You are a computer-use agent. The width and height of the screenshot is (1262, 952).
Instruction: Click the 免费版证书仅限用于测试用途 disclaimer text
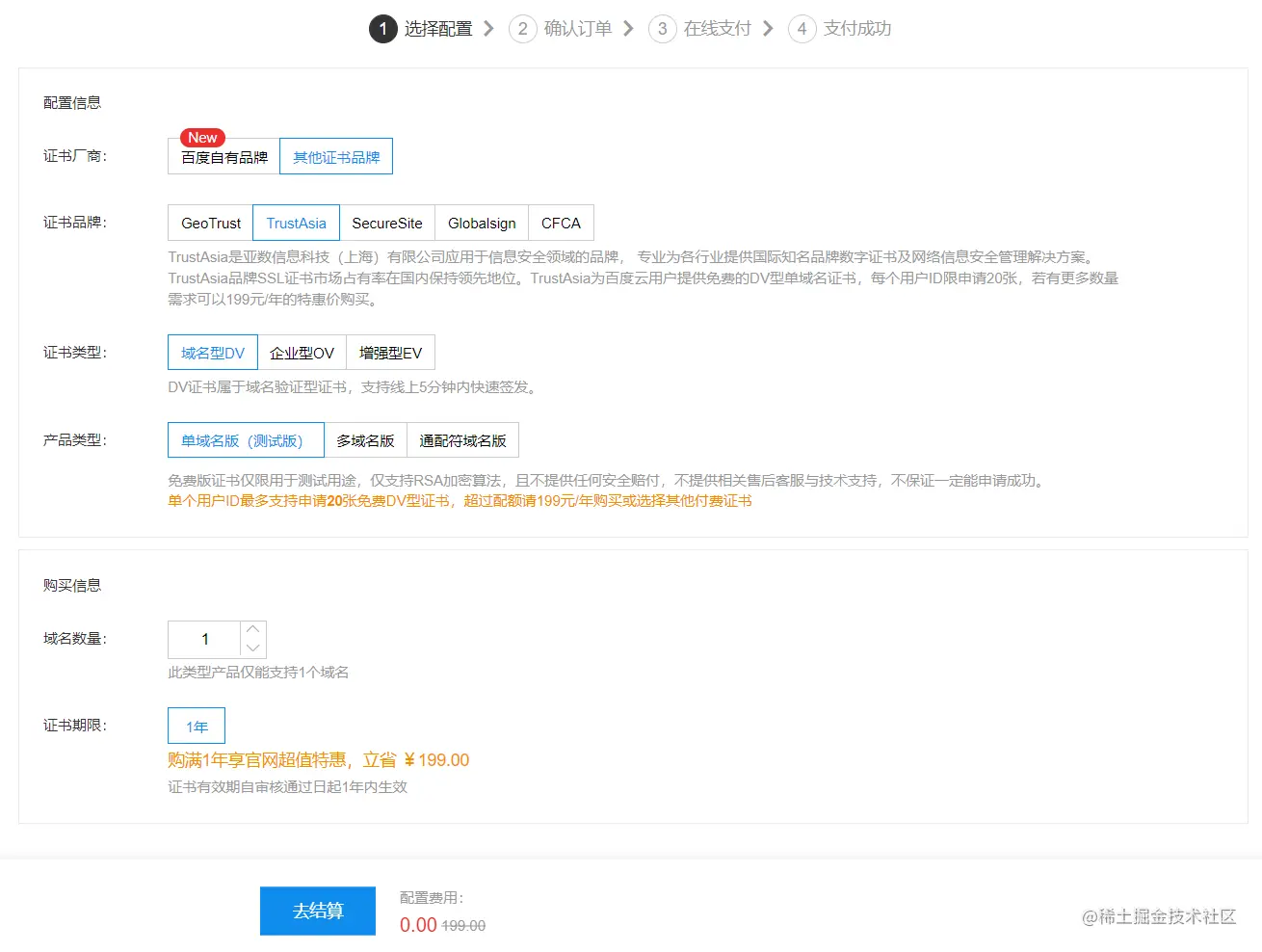(609, 480)
